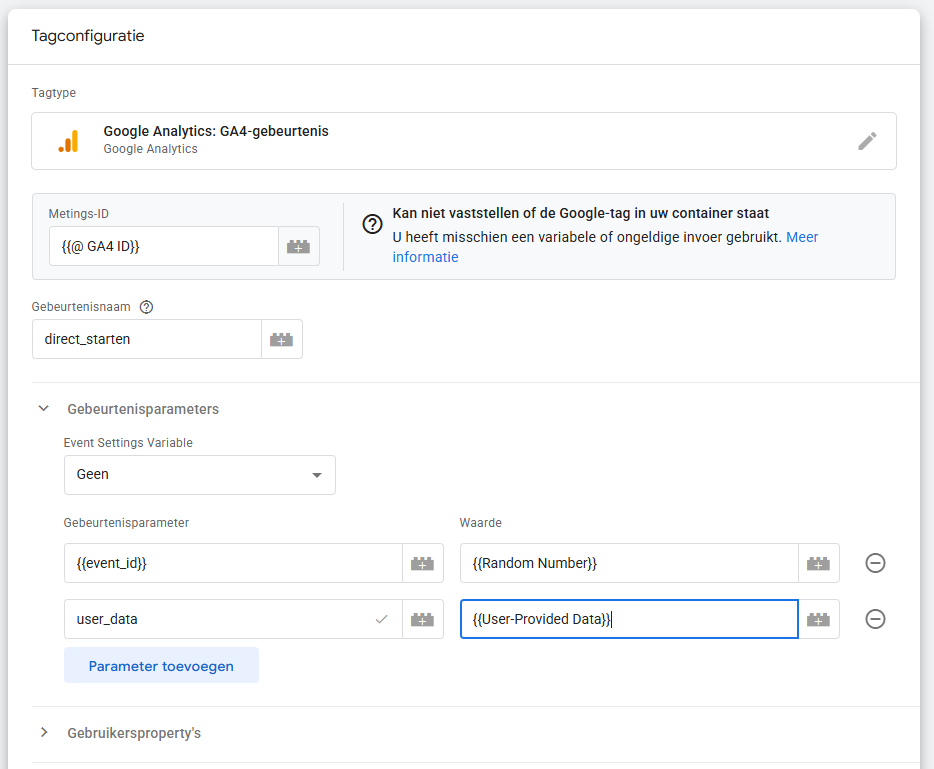Open variable picker beside Metings-ID field
Viewport: 934px width, 769px height.
(298, 246)
